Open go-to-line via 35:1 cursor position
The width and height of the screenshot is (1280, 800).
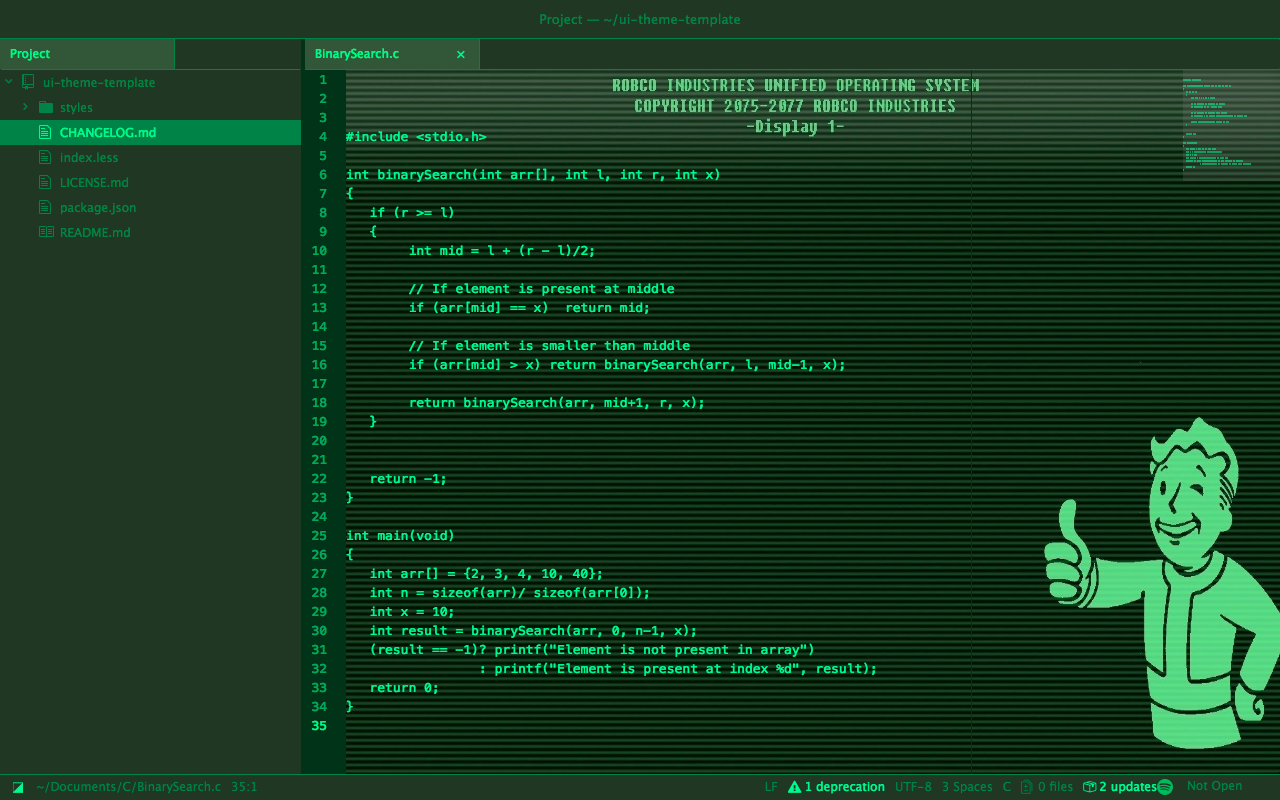(x=244, y=787)
